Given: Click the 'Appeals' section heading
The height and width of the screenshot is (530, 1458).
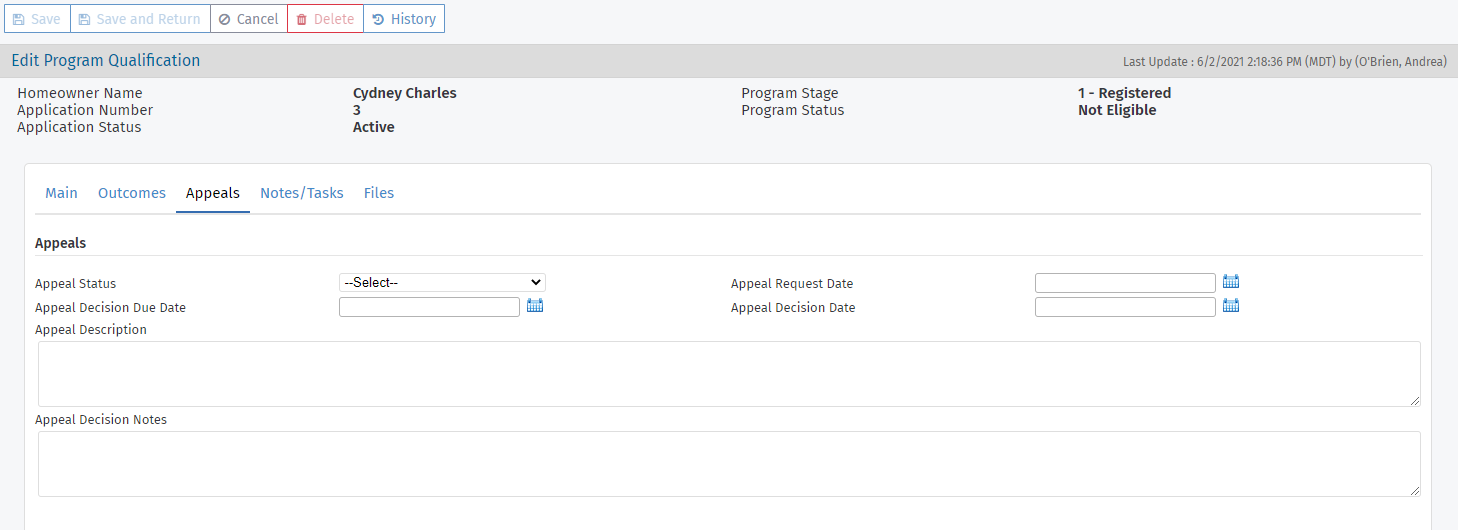Looking at the screenshot, I should click(x=61, y=243).
